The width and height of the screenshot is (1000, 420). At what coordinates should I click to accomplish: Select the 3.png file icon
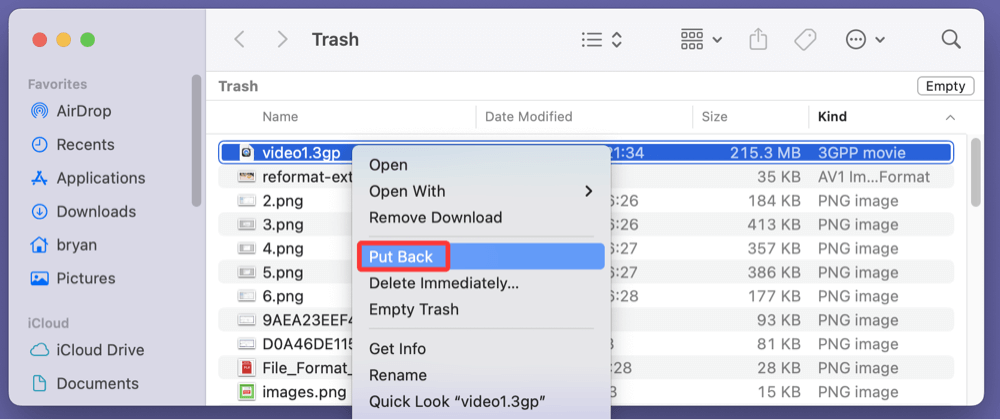click(247, 224)
